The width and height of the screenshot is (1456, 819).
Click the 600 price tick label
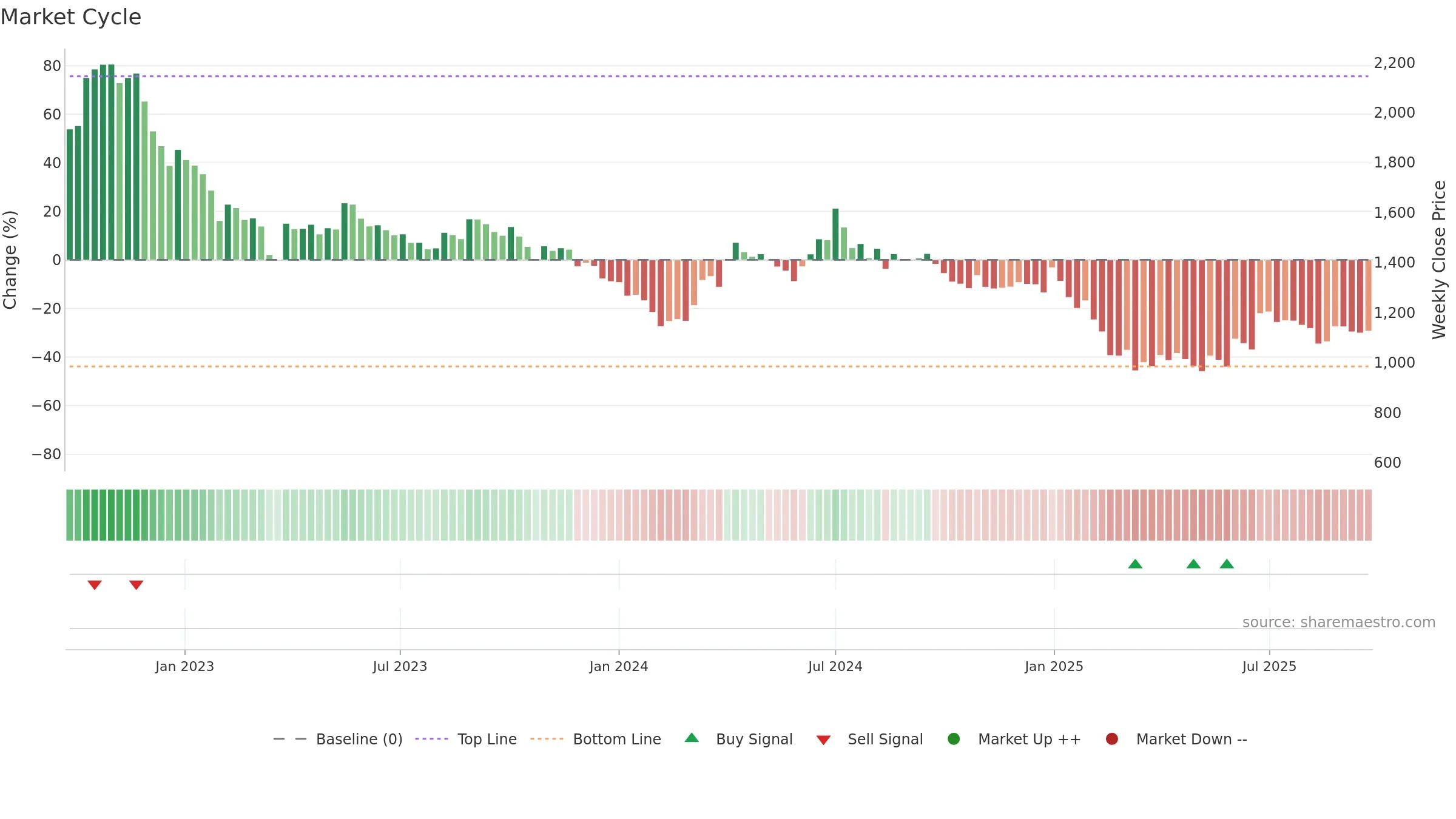(x=1387, y=463)
